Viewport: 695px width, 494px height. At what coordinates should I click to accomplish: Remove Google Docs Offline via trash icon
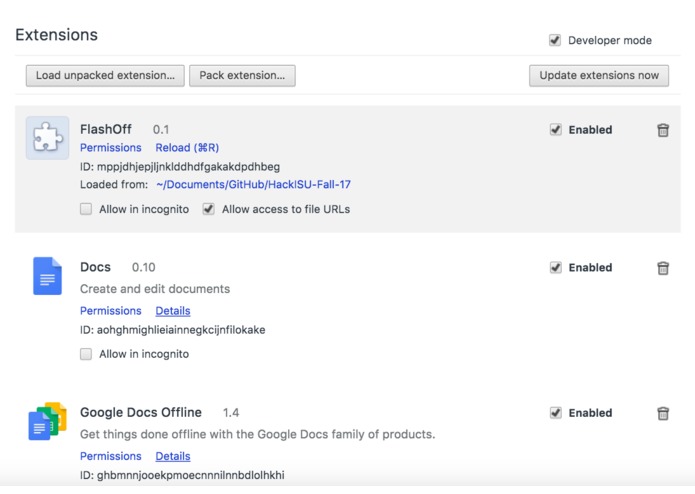pos(663,413)
